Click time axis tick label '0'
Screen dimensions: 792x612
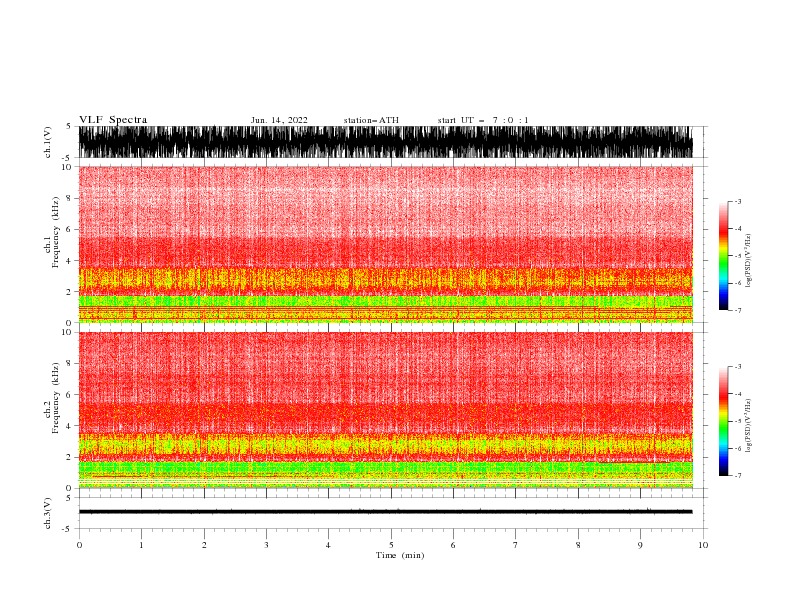(79, 545)
